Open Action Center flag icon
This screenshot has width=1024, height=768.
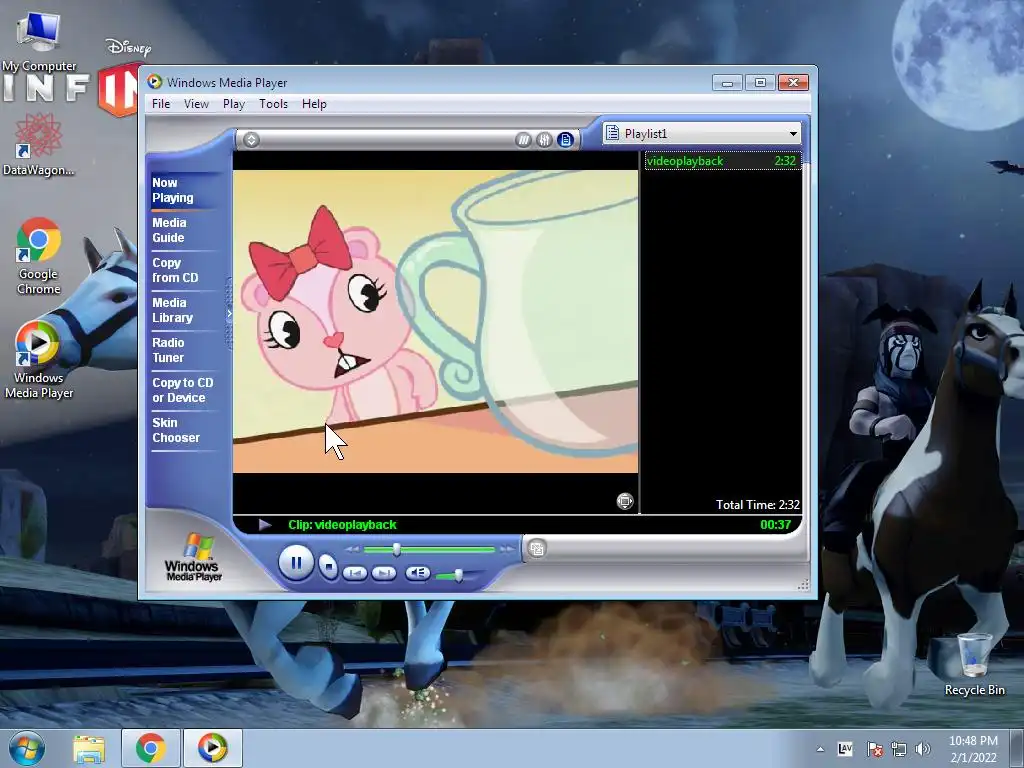pos(874,749)
